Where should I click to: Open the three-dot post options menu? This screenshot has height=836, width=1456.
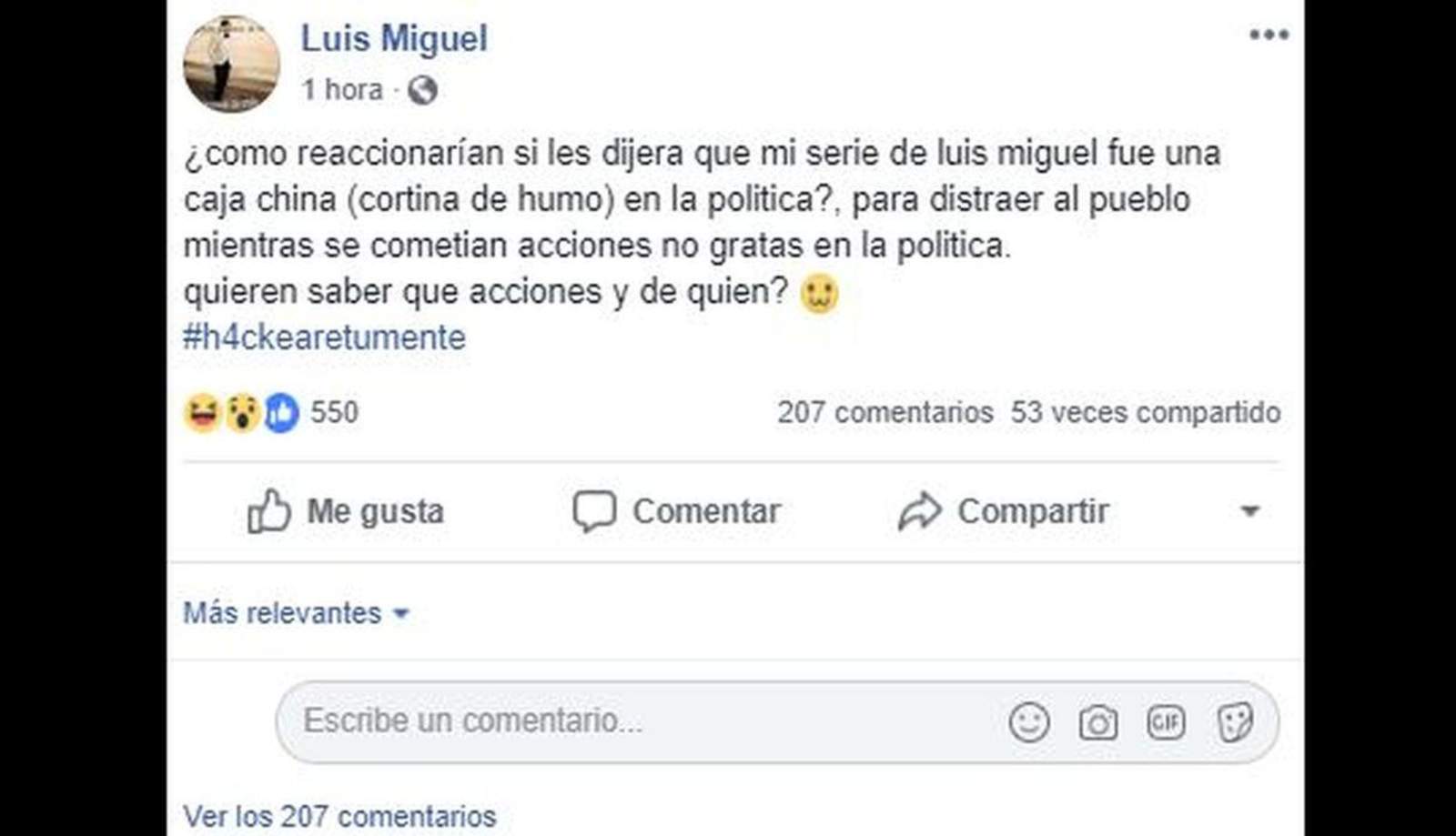[x=1269, y=35]
